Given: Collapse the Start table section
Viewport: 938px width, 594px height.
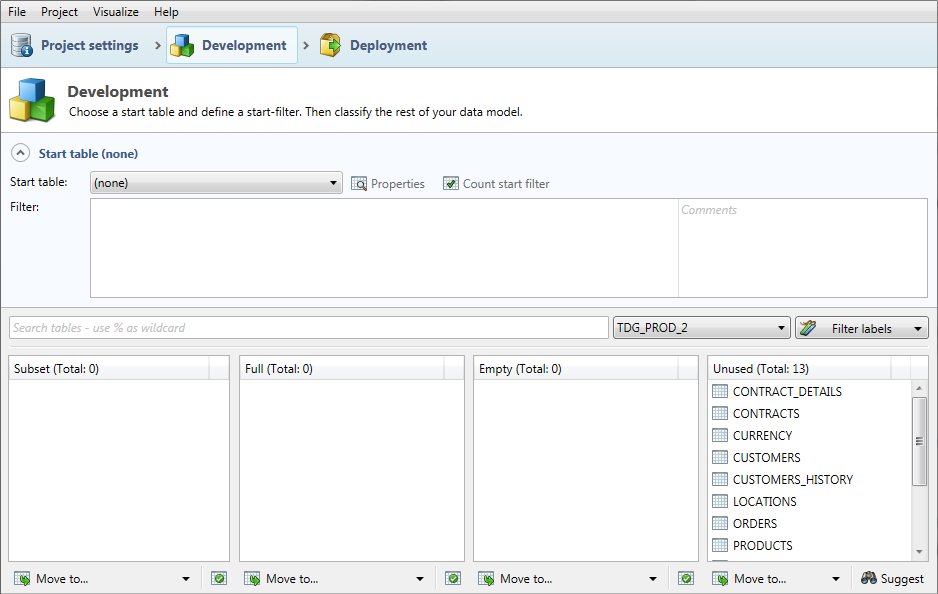Looking at the screenshot, I should click(x=20, y=154).
